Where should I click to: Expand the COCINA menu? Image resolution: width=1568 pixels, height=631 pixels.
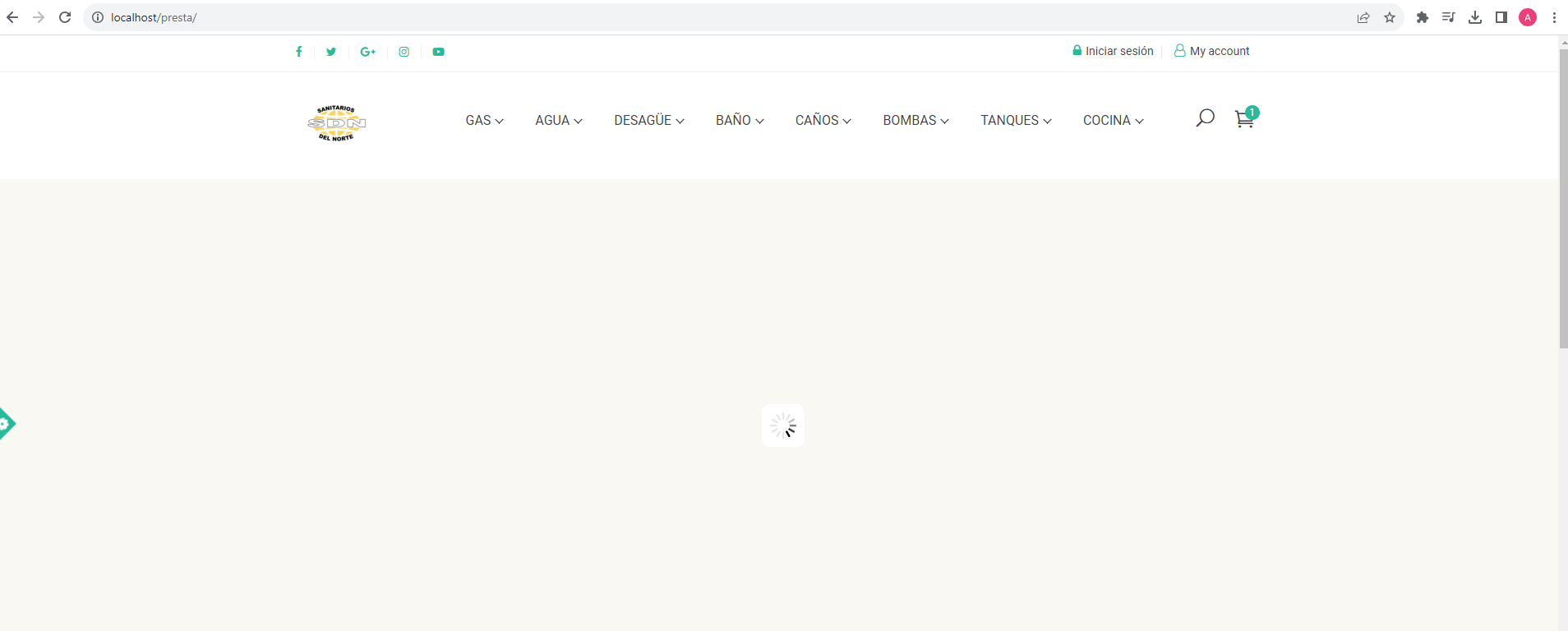(1114, 120)
